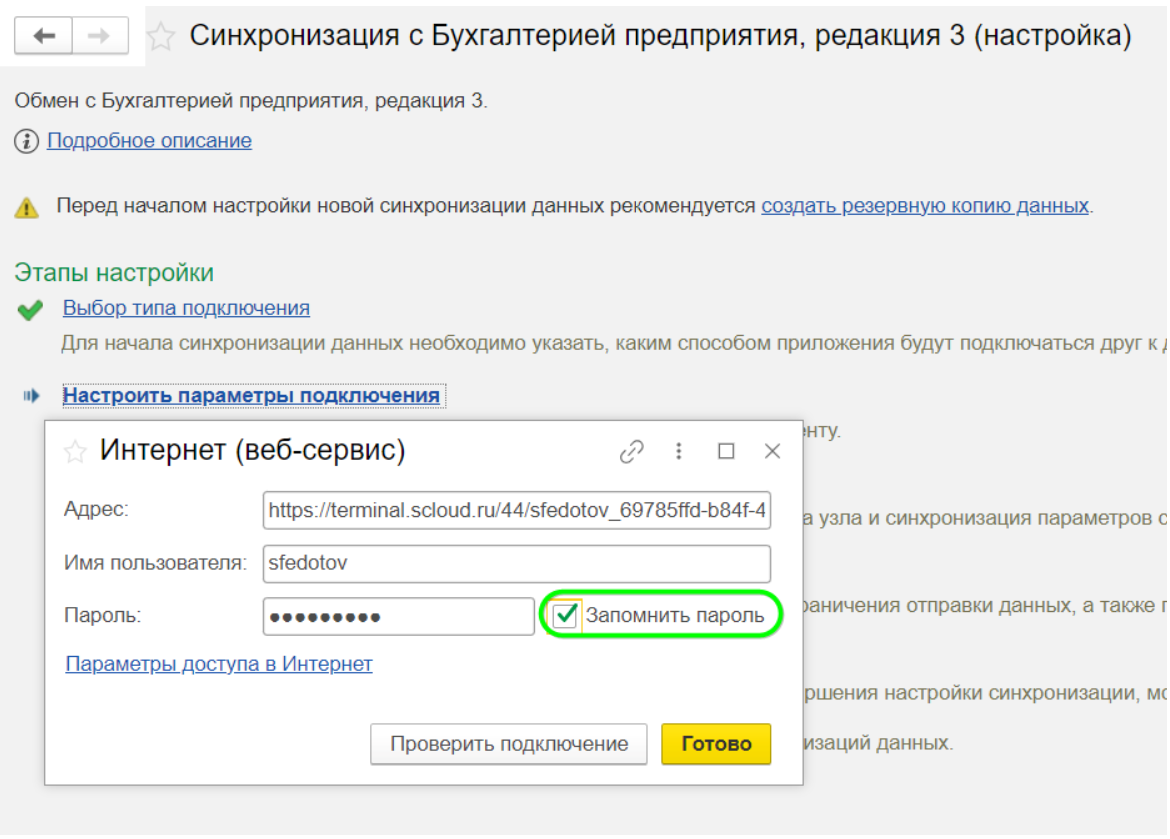This screenshot has width=1170, height=839.
Task: Open the three-dot menu in the dialog header
Action: (679, 452)
